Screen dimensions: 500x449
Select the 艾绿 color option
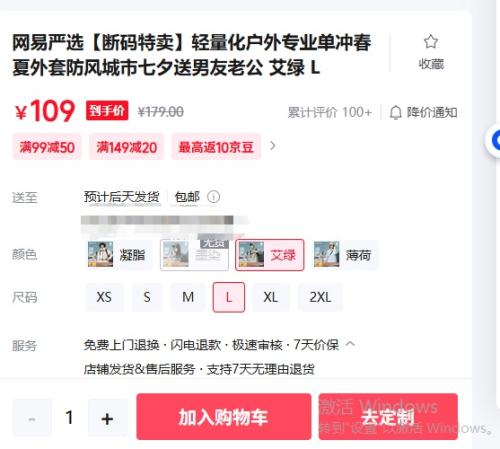click(269, 255)
